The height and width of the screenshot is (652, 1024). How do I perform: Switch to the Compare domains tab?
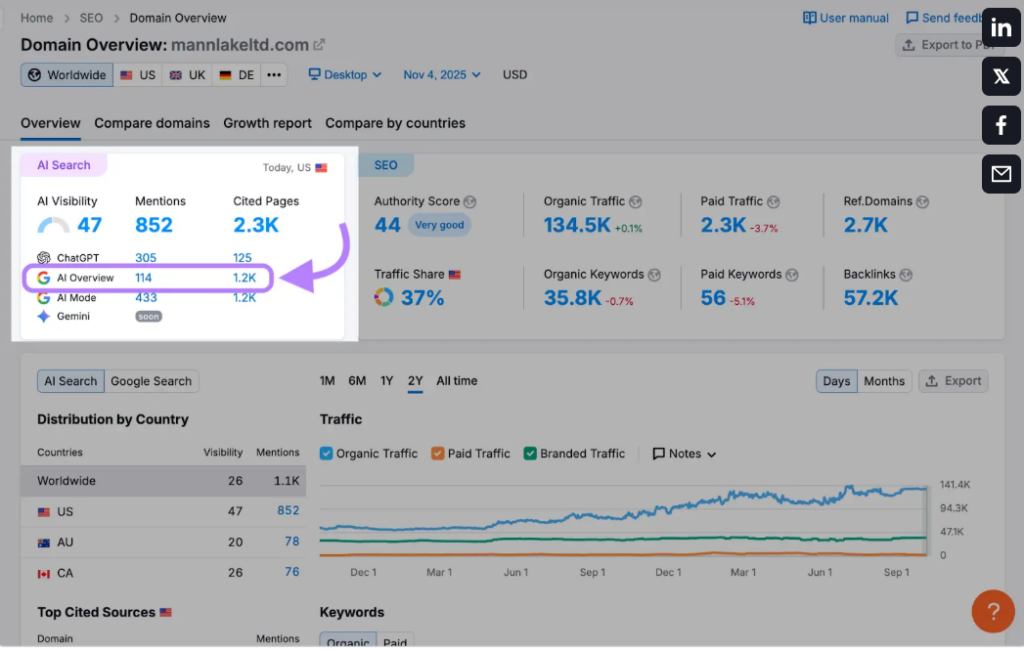click(x=152, y=123)
